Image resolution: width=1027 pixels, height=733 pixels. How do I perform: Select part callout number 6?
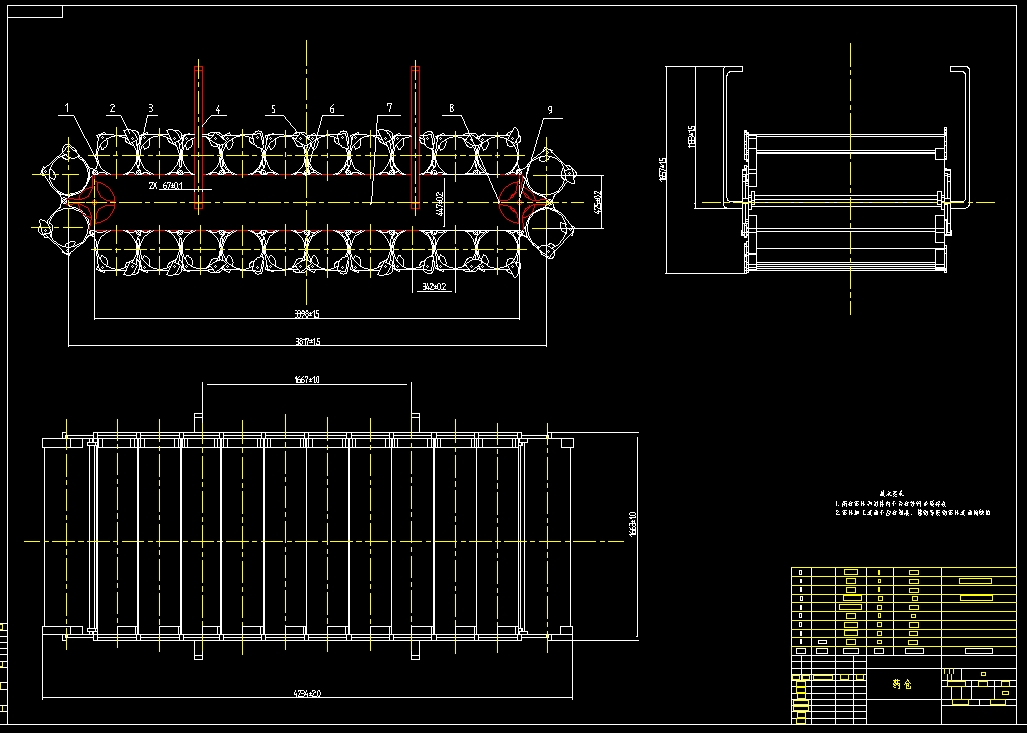[332, 109]
